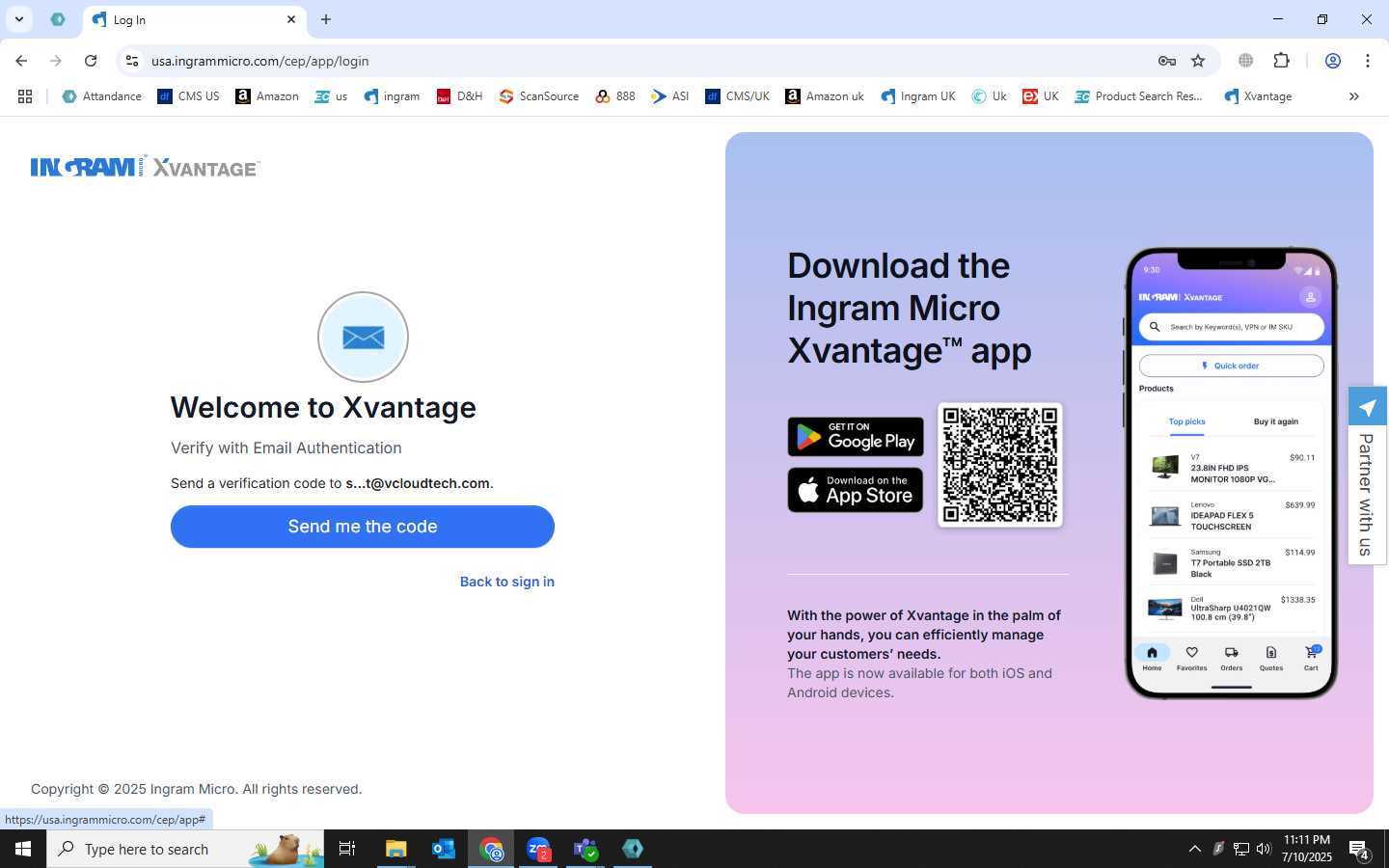
Task: Open the ASI bookmark
Action: point(669,96)
